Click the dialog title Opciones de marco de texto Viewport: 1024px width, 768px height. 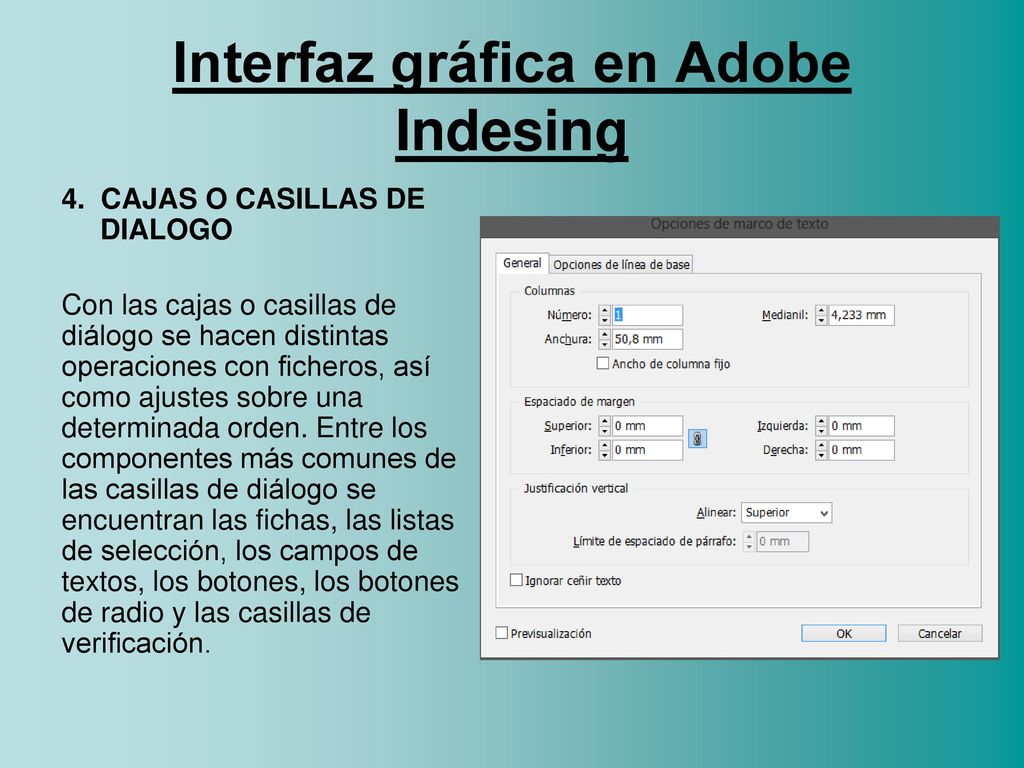739,224
